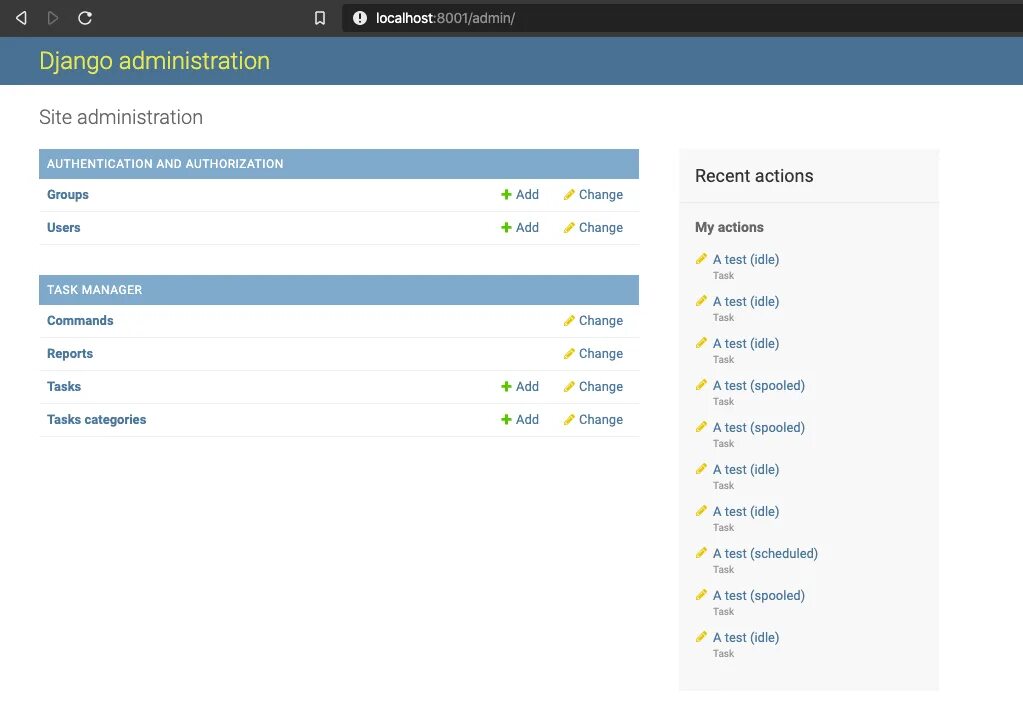This screenshot has height=704, width=1023.
Task: Click the Recent actions heading
Action: (x=754, y=176)
